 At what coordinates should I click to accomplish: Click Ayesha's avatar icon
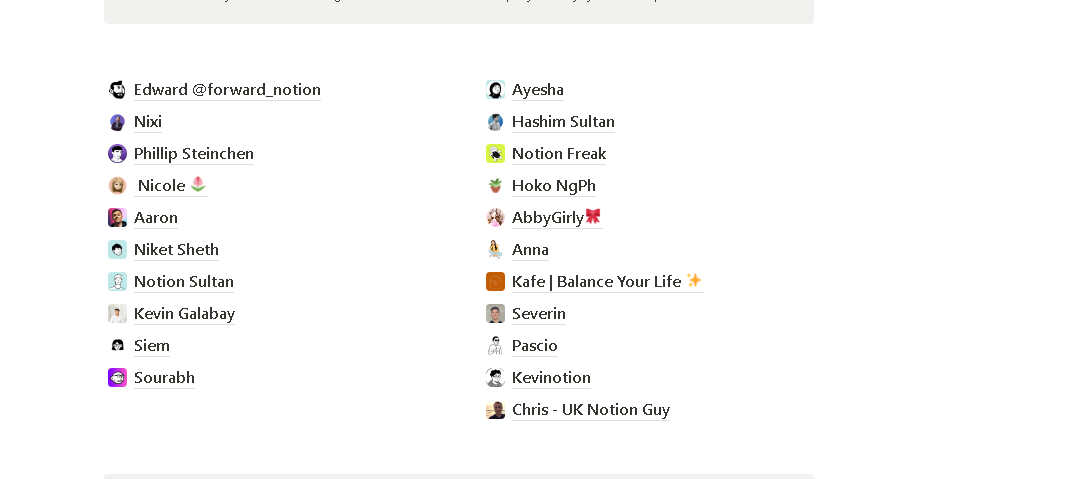495,90
